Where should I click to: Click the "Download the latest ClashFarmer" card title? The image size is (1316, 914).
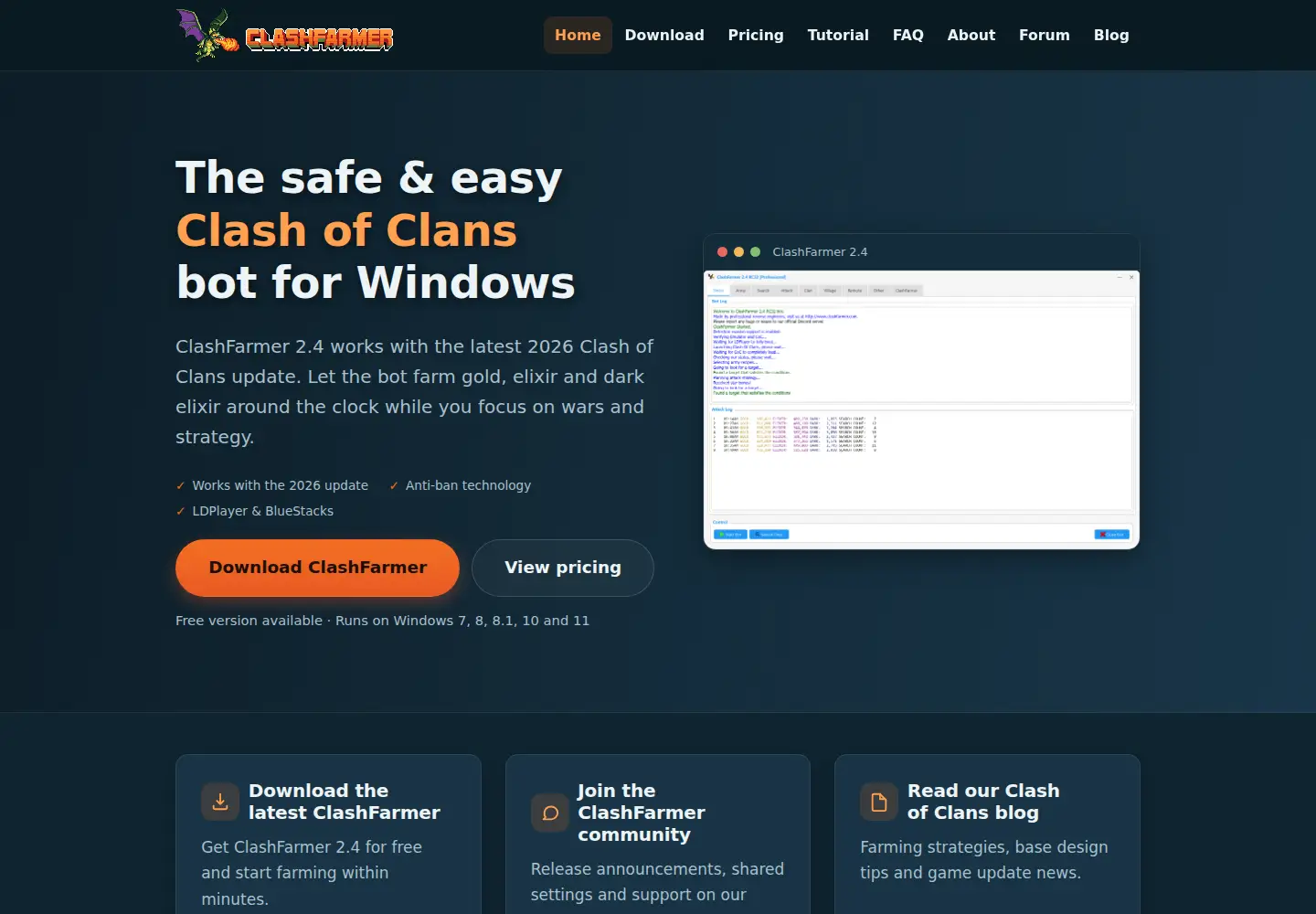tap(345, 802)
